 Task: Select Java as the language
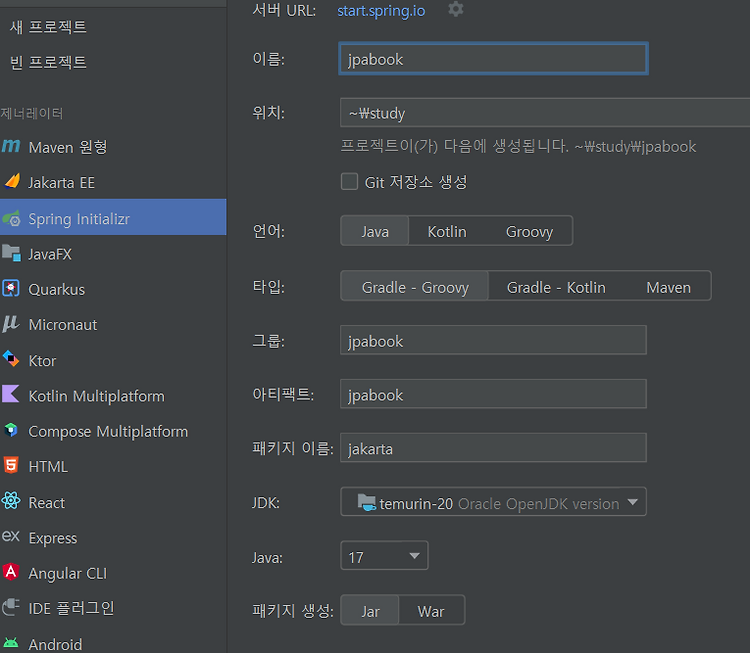pos(375,232)
